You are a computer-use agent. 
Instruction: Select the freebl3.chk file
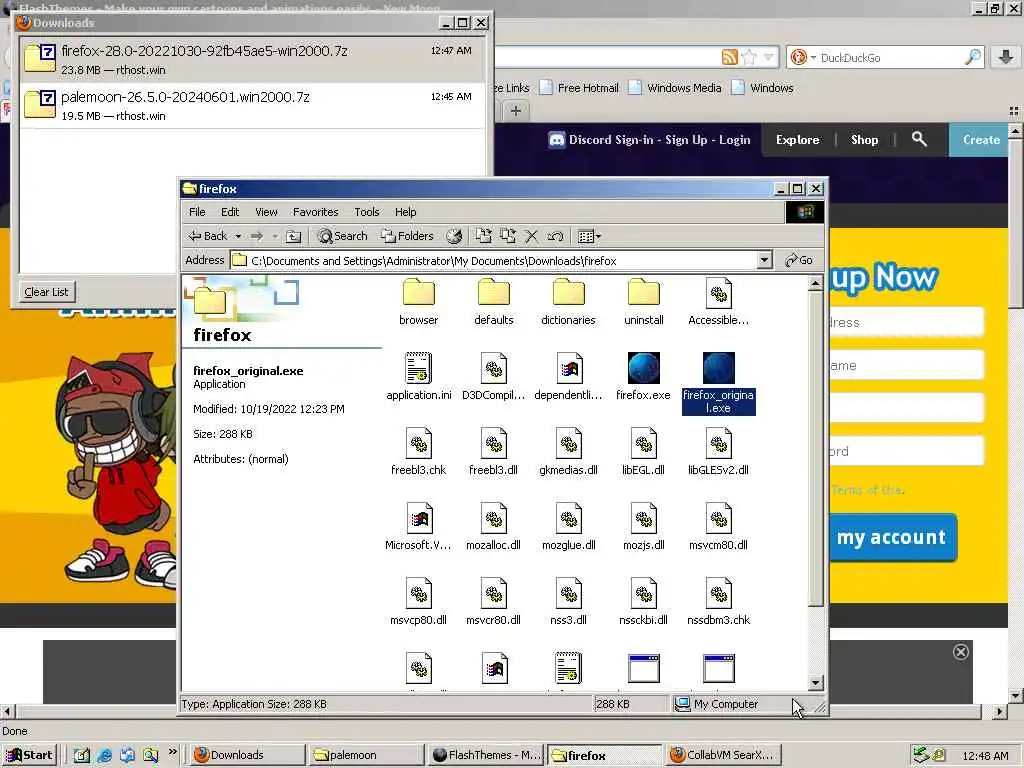[419, 451]
